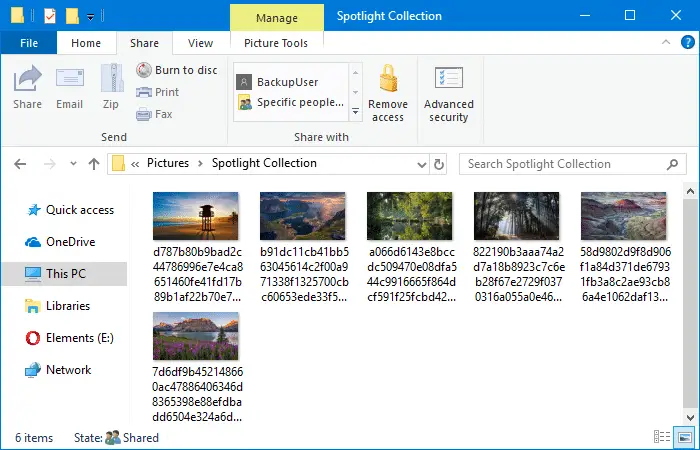Click the search magnifier icon
Image resolution: width=700 pixels, height=450 pixels.
tap(672, 164)
